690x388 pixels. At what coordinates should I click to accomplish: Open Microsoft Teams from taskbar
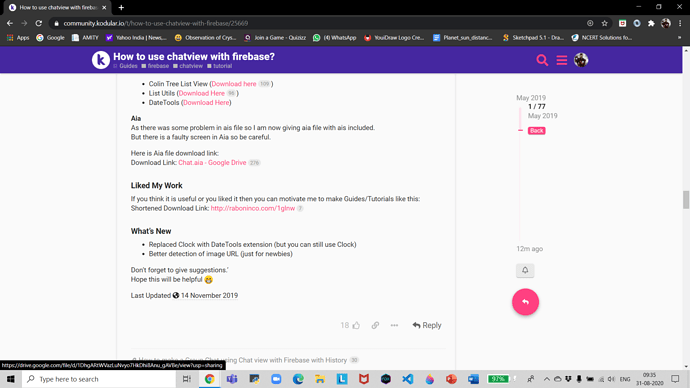point(232,379)
